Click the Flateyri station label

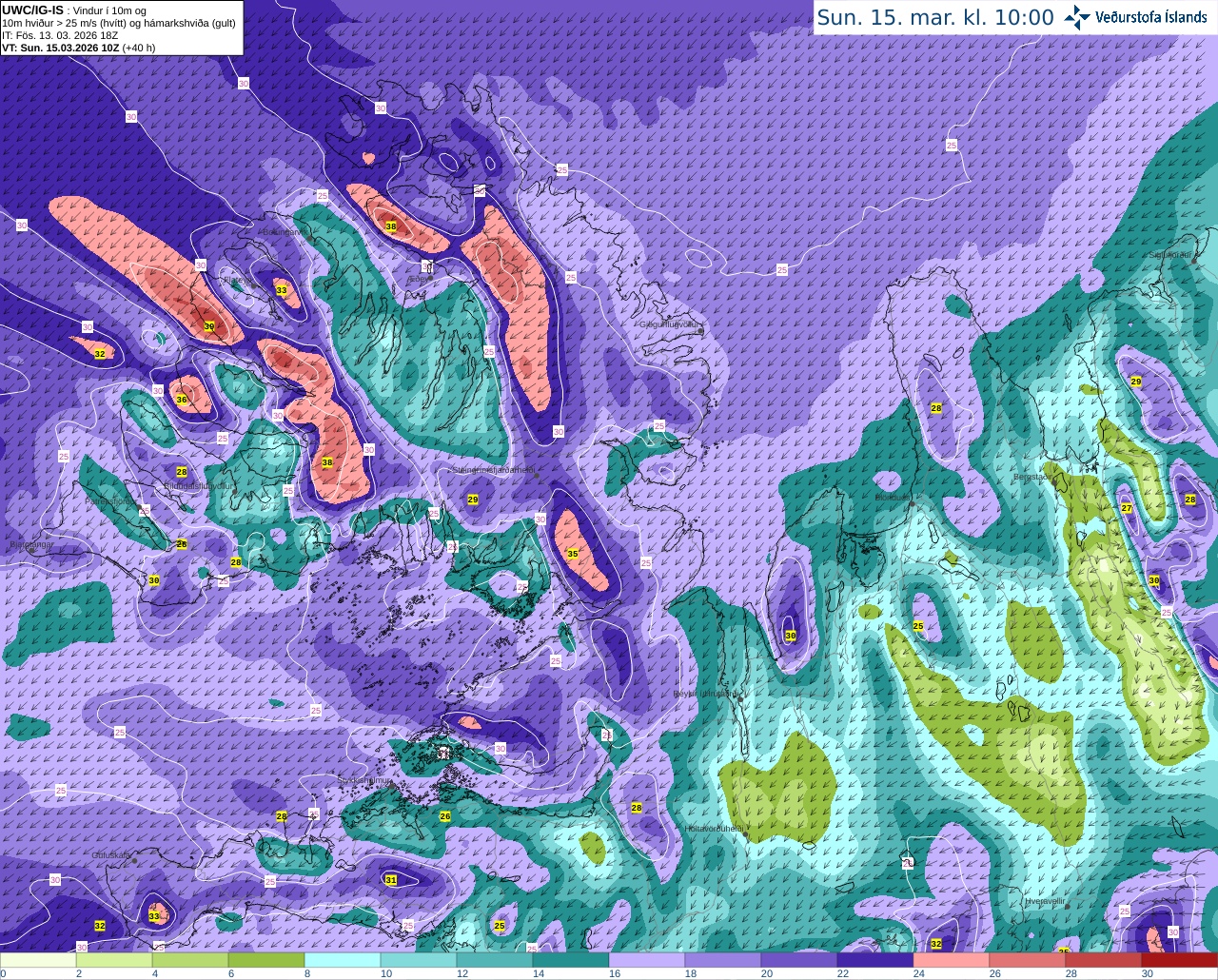point(238,281)
